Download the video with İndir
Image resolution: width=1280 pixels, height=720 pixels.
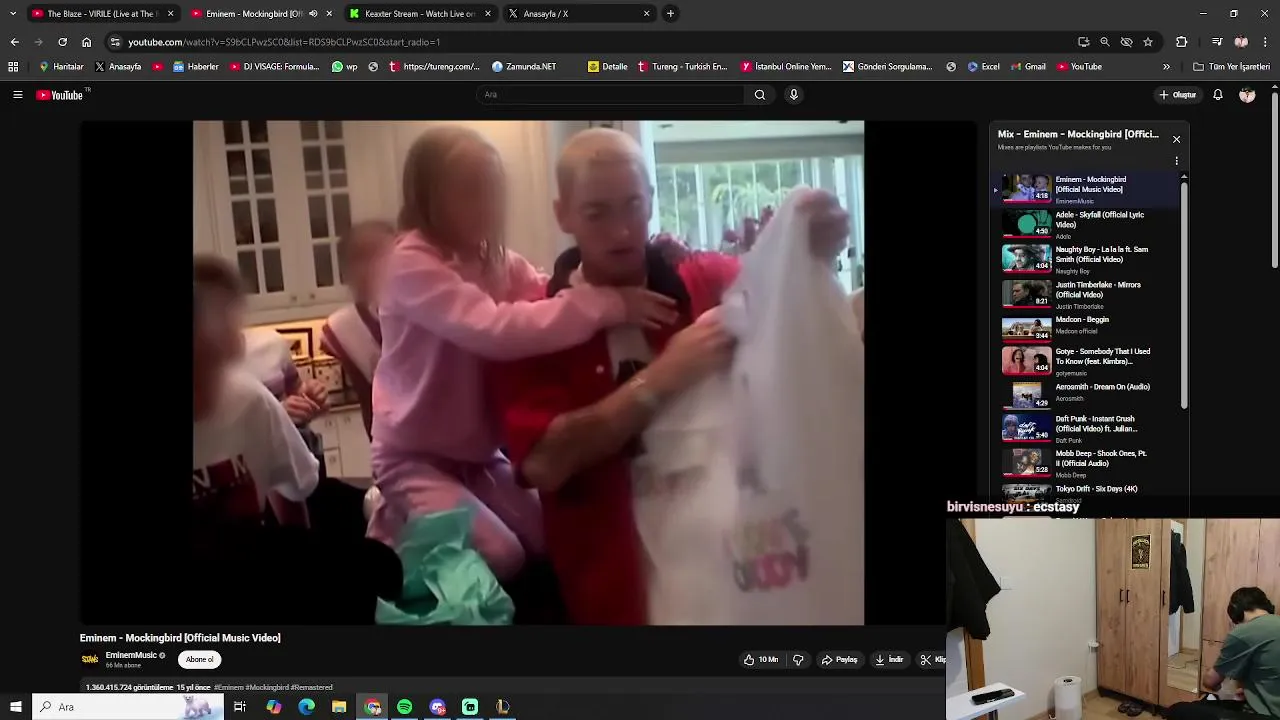pyautogui.click(x=889, y=660)
